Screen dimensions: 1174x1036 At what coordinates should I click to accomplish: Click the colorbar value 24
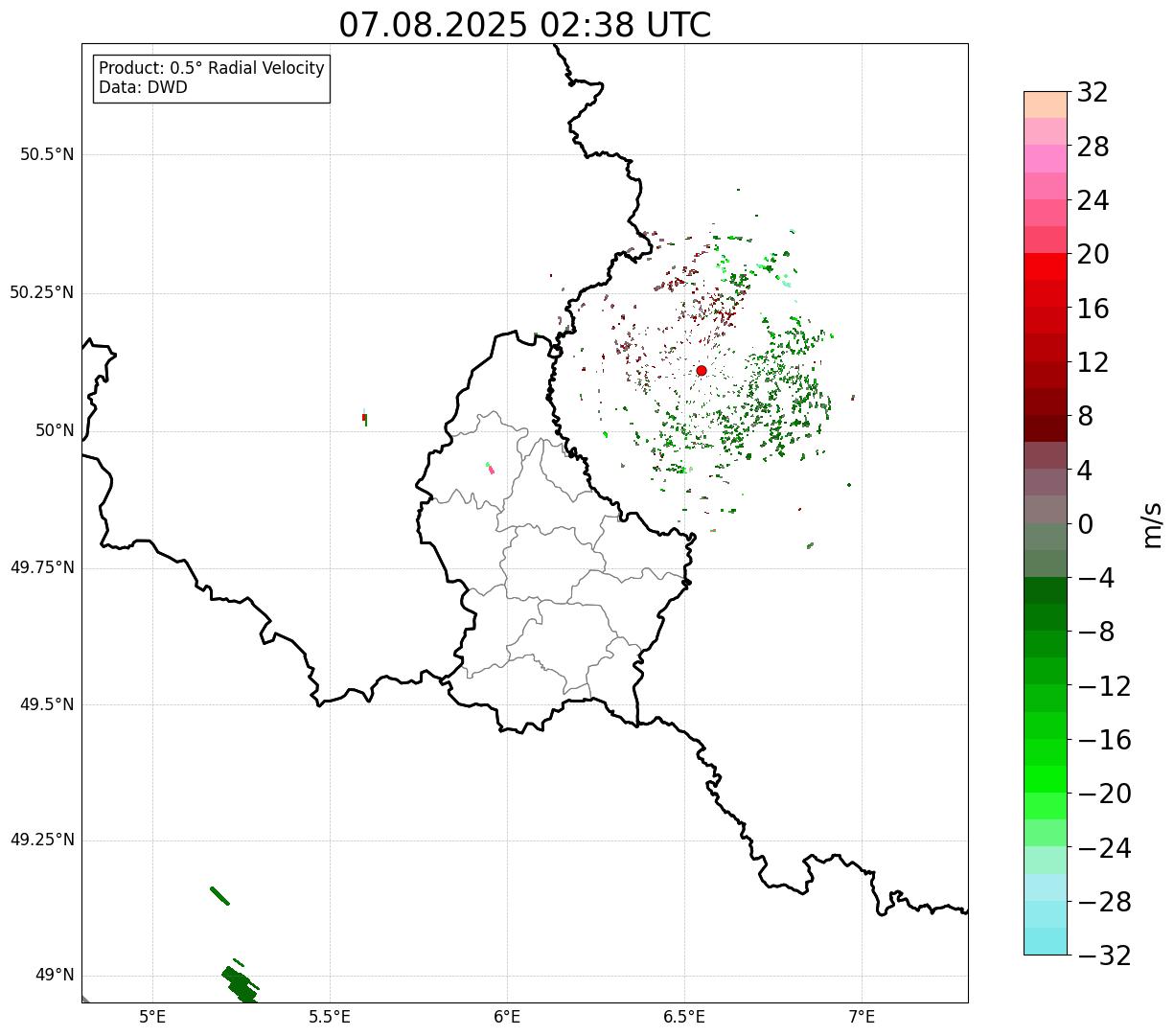(x=1093, y=200)
